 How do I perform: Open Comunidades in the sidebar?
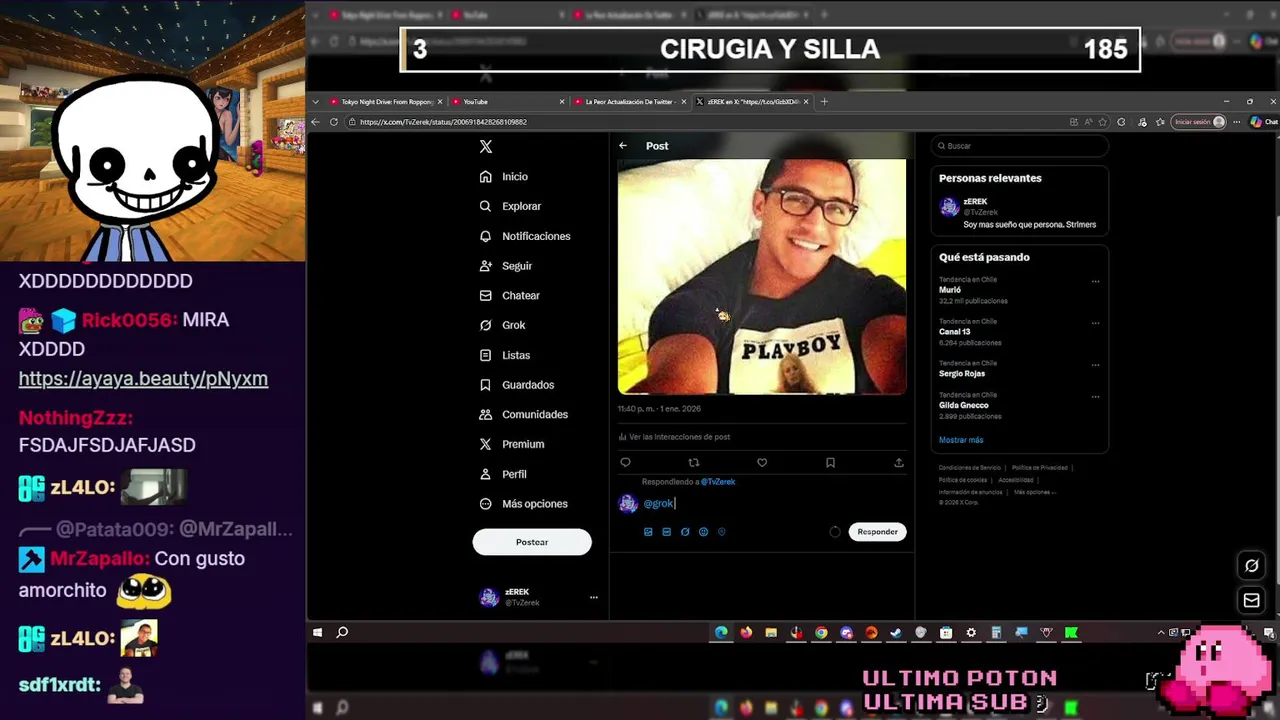523,414
